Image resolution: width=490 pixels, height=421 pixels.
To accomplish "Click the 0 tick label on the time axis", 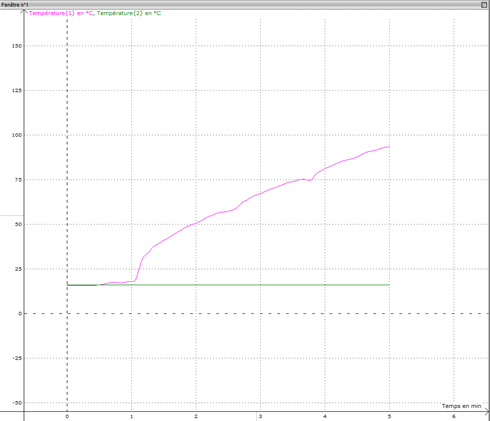I will coord(67,416).
